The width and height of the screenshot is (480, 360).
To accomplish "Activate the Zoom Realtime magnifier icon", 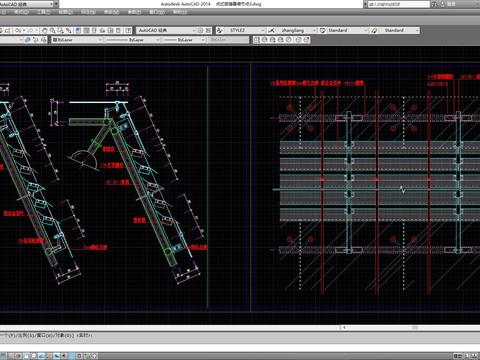I will click(x=53, y=30).
